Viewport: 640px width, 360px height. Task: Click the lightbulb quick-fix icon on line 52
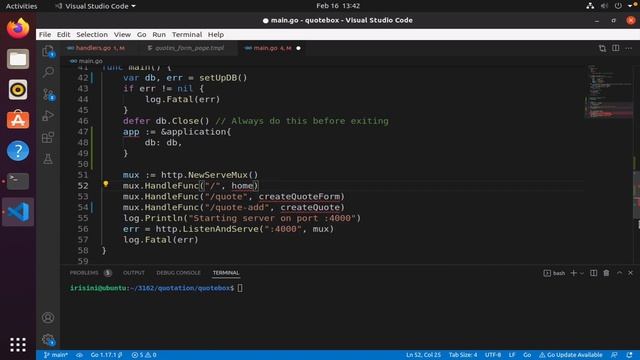(x=106, y=184)
